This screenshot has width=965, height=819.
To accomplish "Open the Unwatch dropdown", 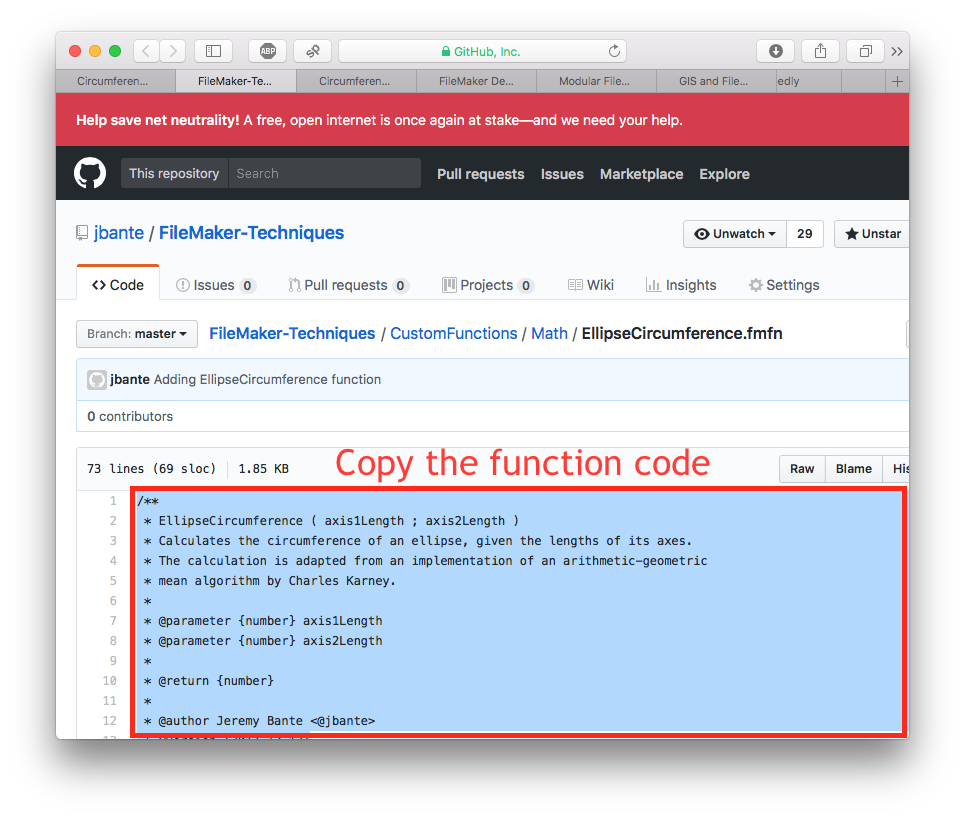I will point(735,234).
